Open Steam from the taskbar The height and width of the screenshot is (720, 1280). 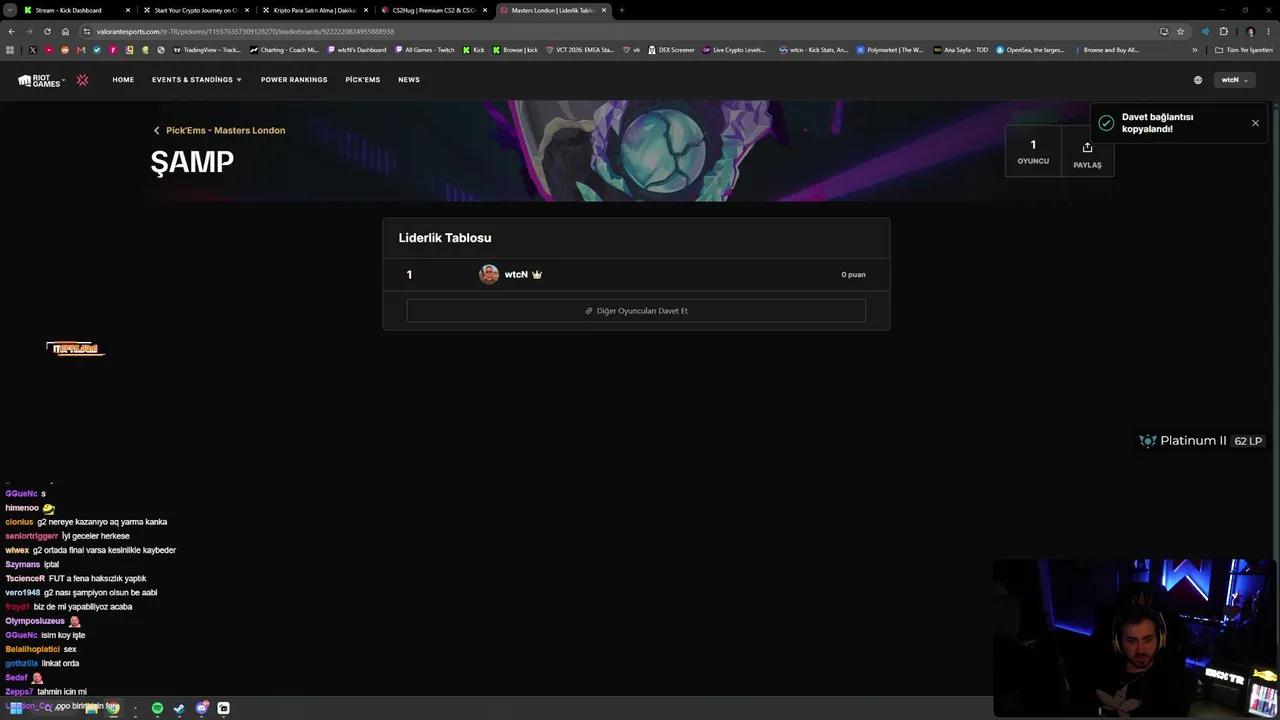pyautogui.click(x=179, y=708)
